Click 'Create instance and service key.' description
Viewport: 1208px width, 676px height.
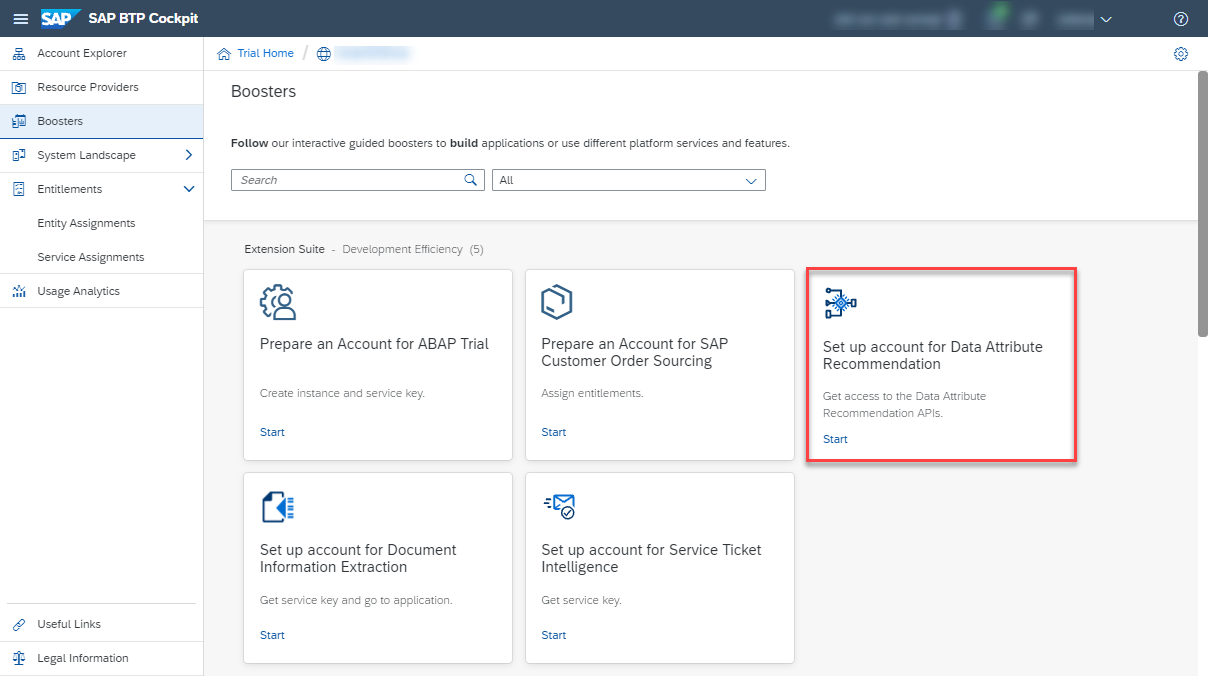[342, 393]
